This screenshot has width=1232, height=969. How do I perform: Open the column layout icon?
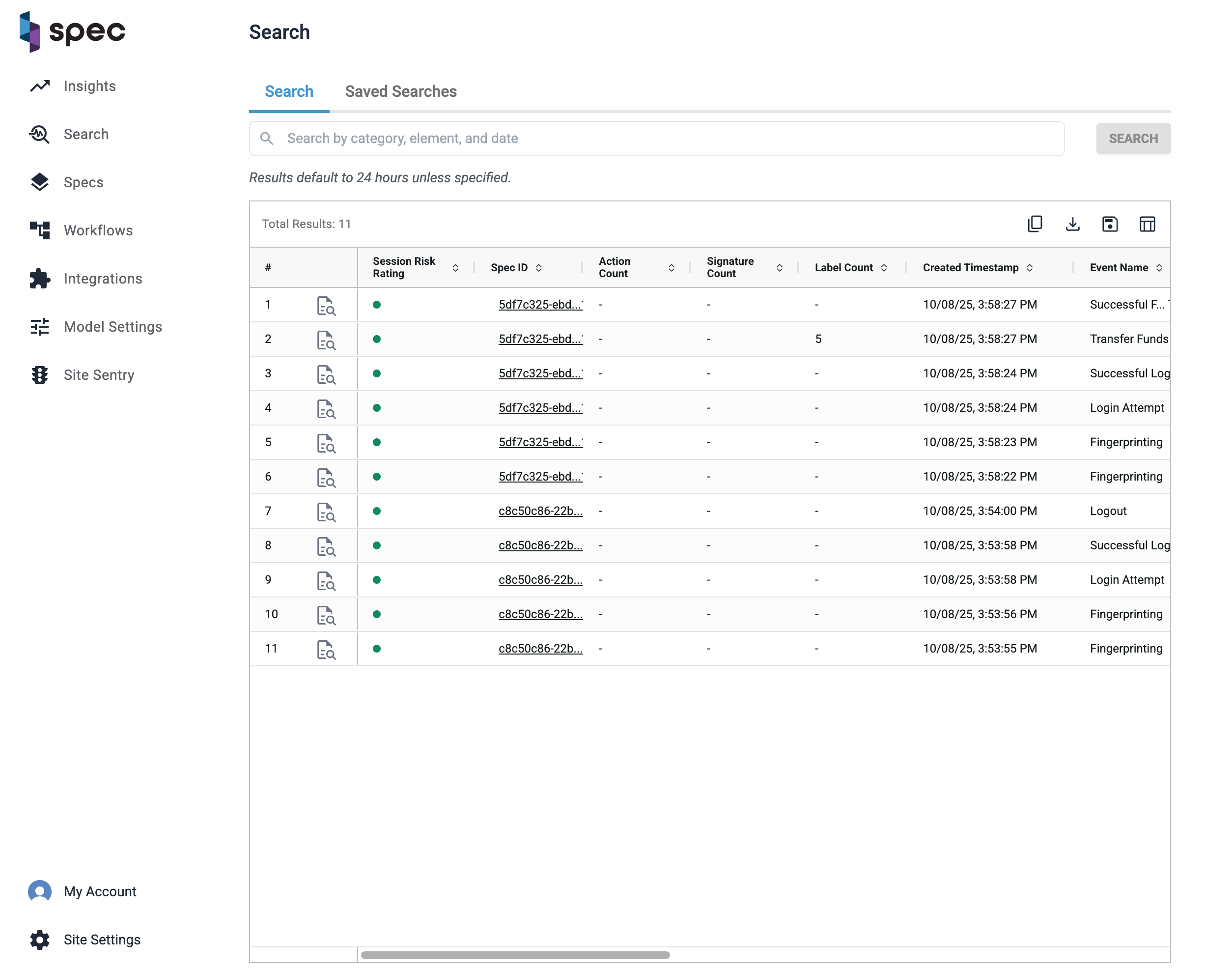point(1147,224)
